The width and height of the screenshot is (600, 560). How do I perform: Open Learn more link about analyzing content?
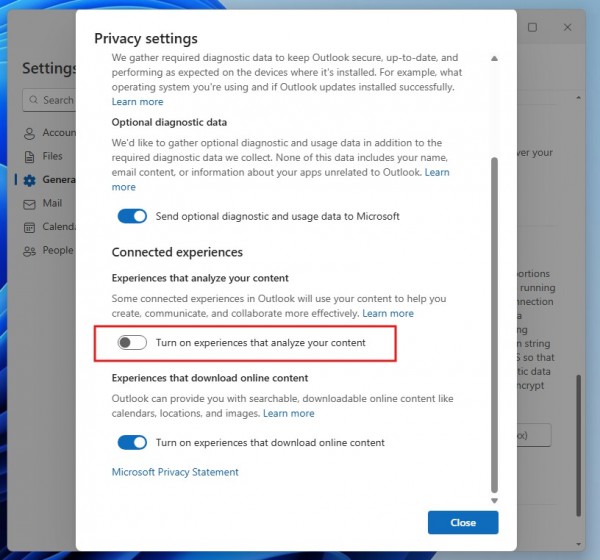(388, 314)
